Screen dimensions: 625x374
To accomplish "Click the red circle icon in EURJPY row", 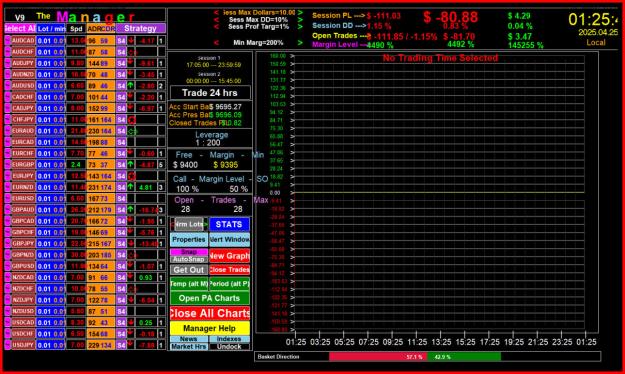I will (132, 176).
